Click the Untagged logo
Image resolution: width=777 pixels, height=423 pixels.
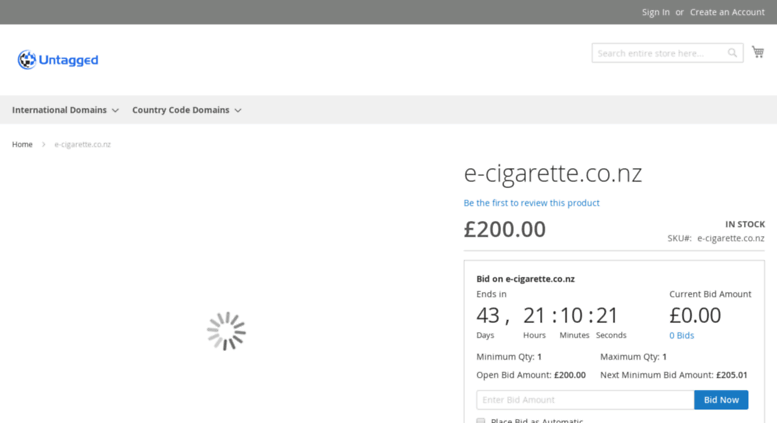pos(58,60)
